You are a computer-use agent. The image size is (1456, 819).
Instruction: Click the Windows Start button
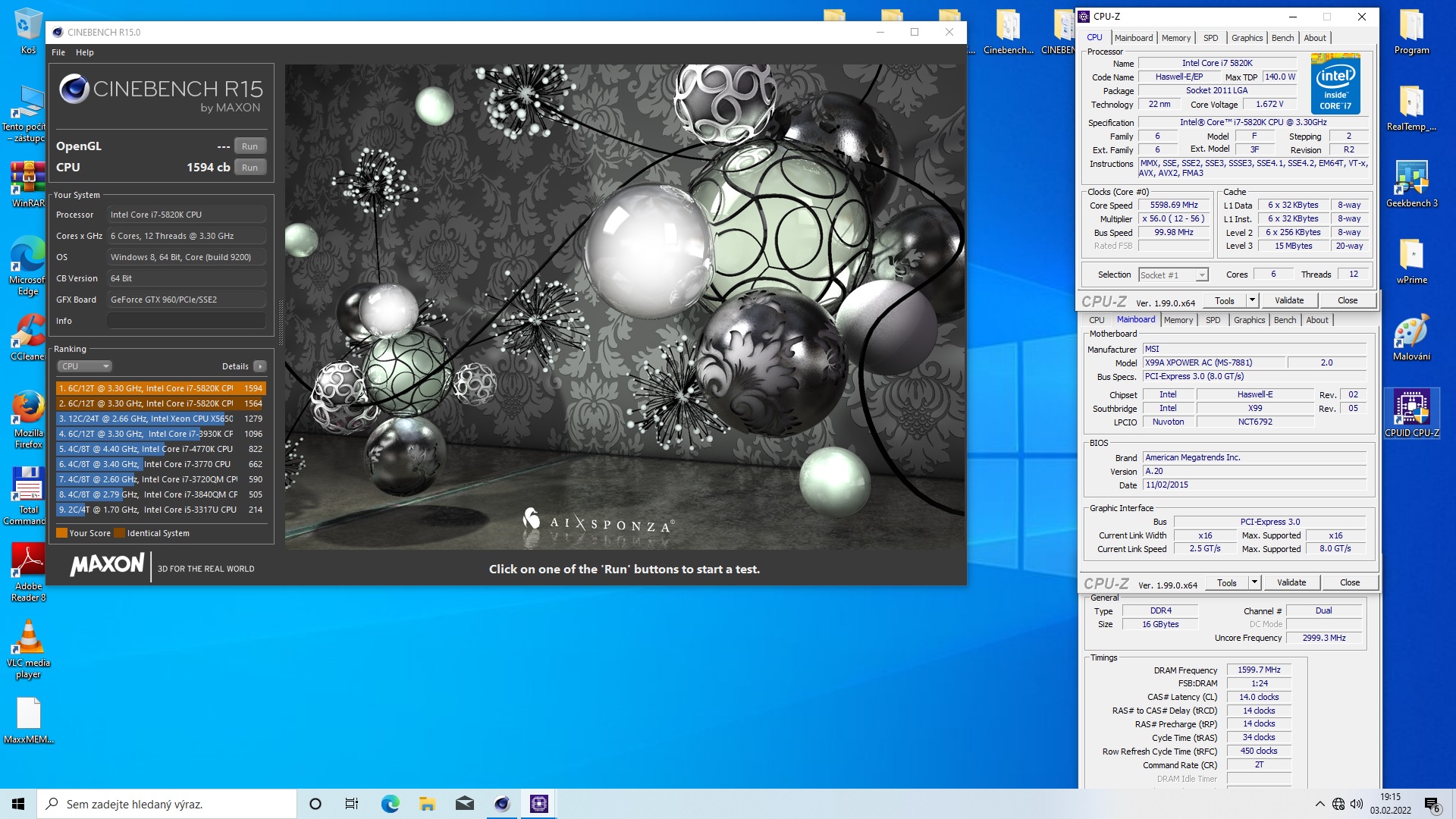click(18, 804)
